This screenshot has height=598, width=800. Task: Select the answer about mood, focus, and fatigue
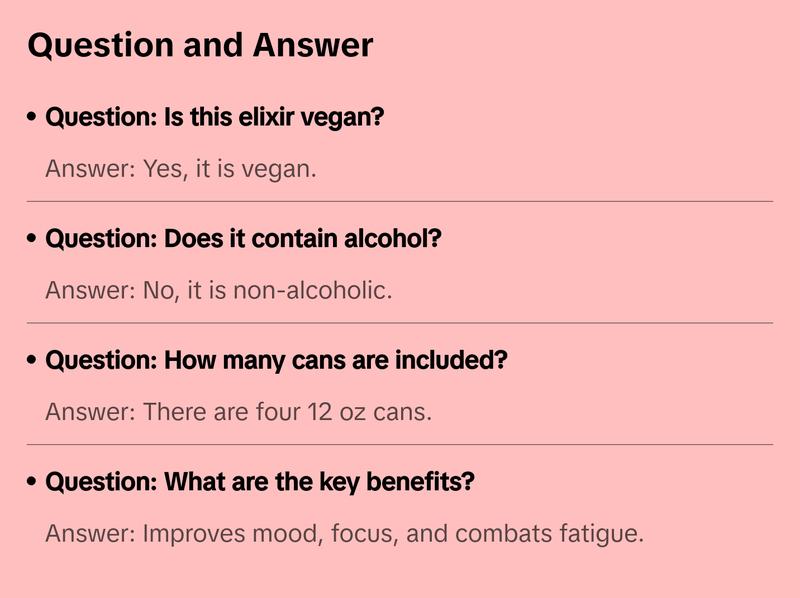(344, 533)
